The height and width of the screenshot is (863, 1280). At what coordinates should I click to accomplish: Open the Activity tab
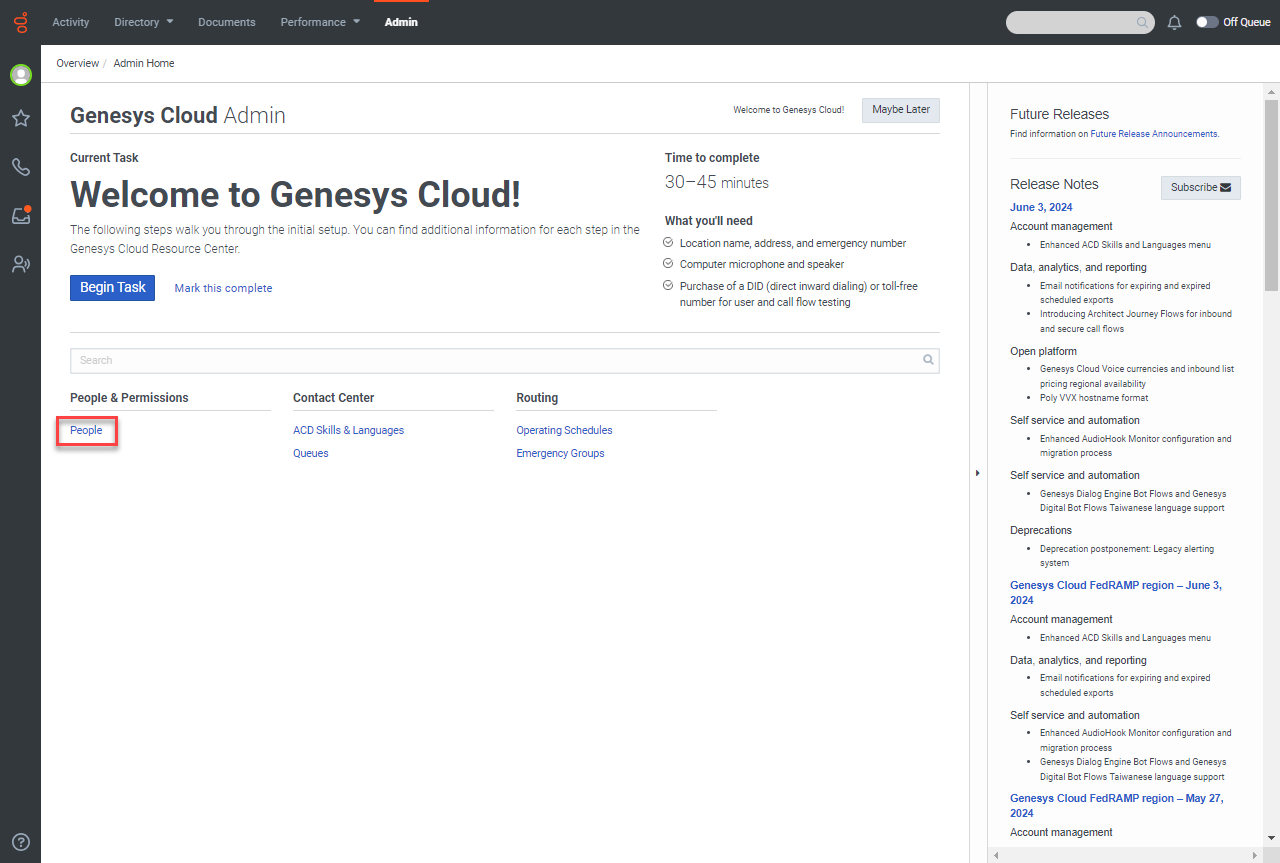tap(71, 22)
